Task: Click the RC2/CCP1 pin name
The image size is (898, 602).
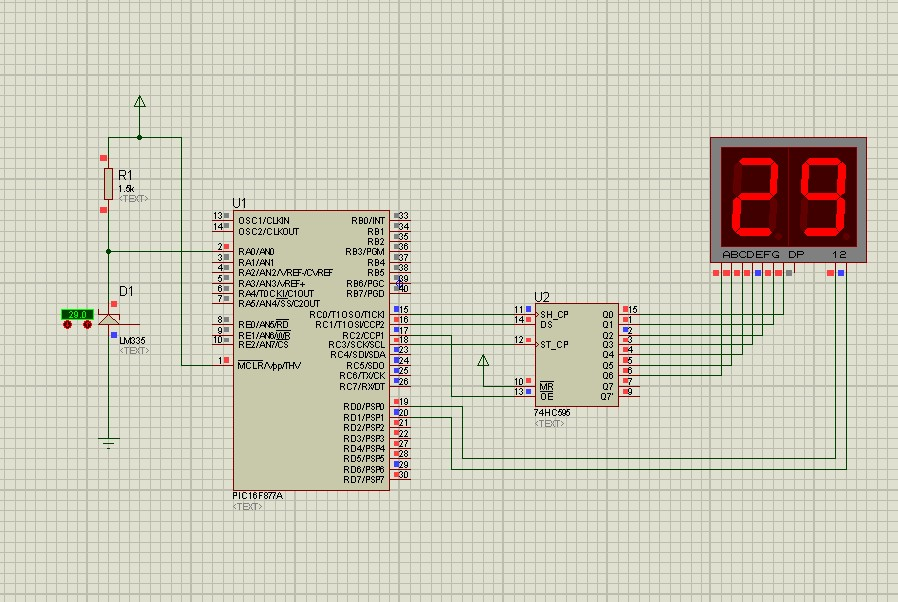Action: tap(363, 335)
